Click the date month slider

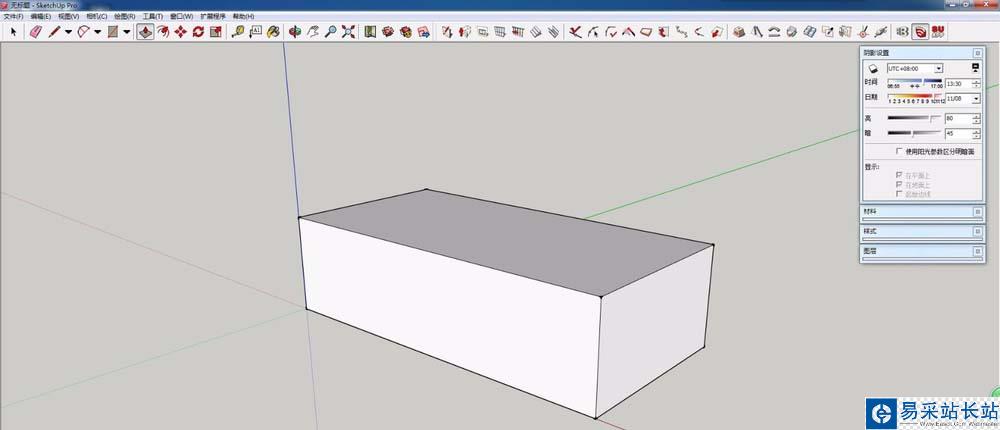pyautogui.click(x=915, y=96)
